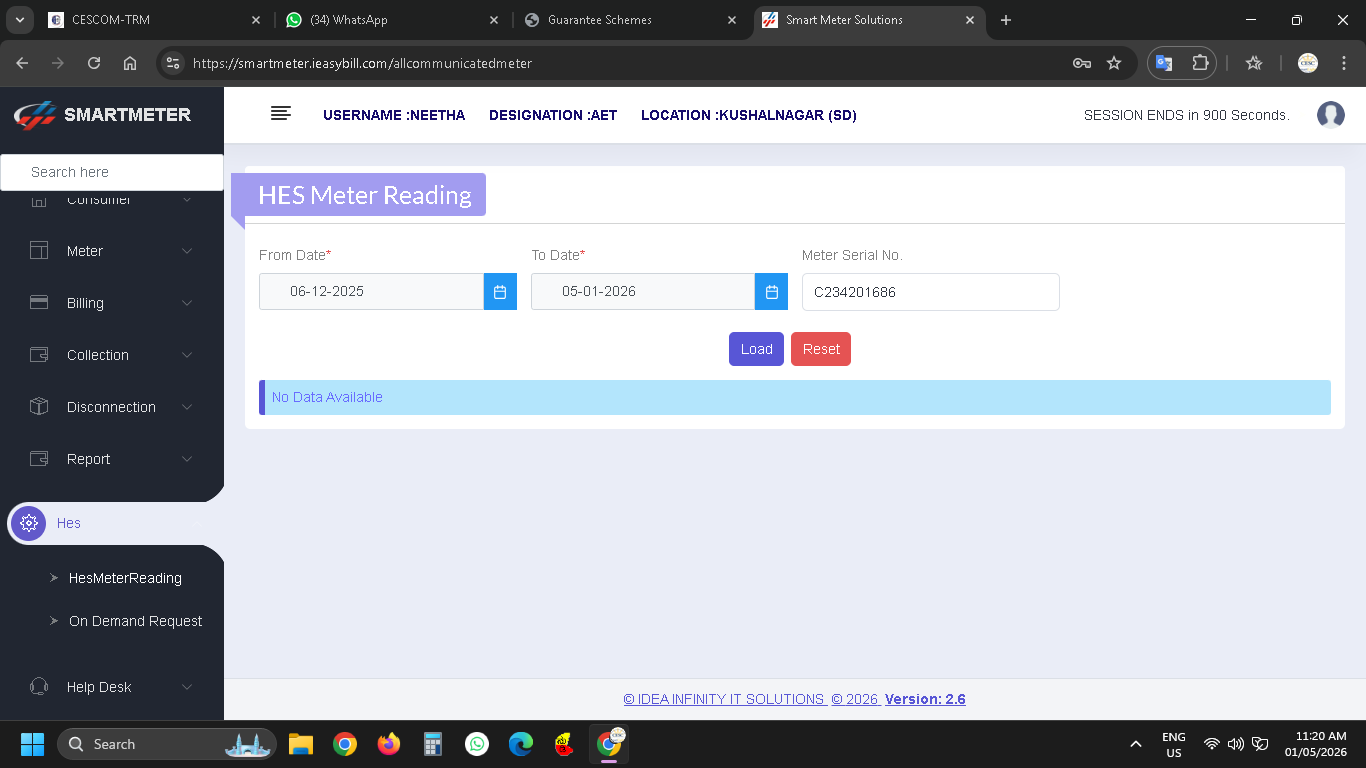
Task: Expand the Consumer menu chevron
Action: tap(187, 199)
